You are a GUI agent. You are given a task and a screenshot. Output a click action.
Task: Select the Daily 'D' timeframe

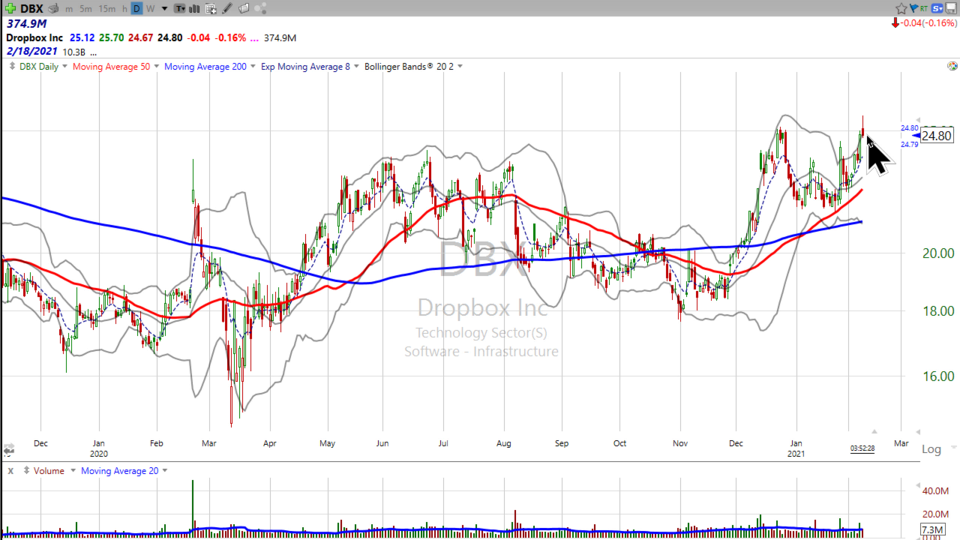(137, 9)
